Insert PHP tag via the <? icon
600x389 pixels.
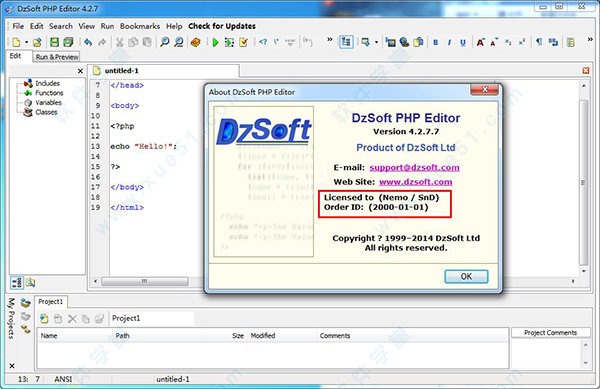coord(263,42)
